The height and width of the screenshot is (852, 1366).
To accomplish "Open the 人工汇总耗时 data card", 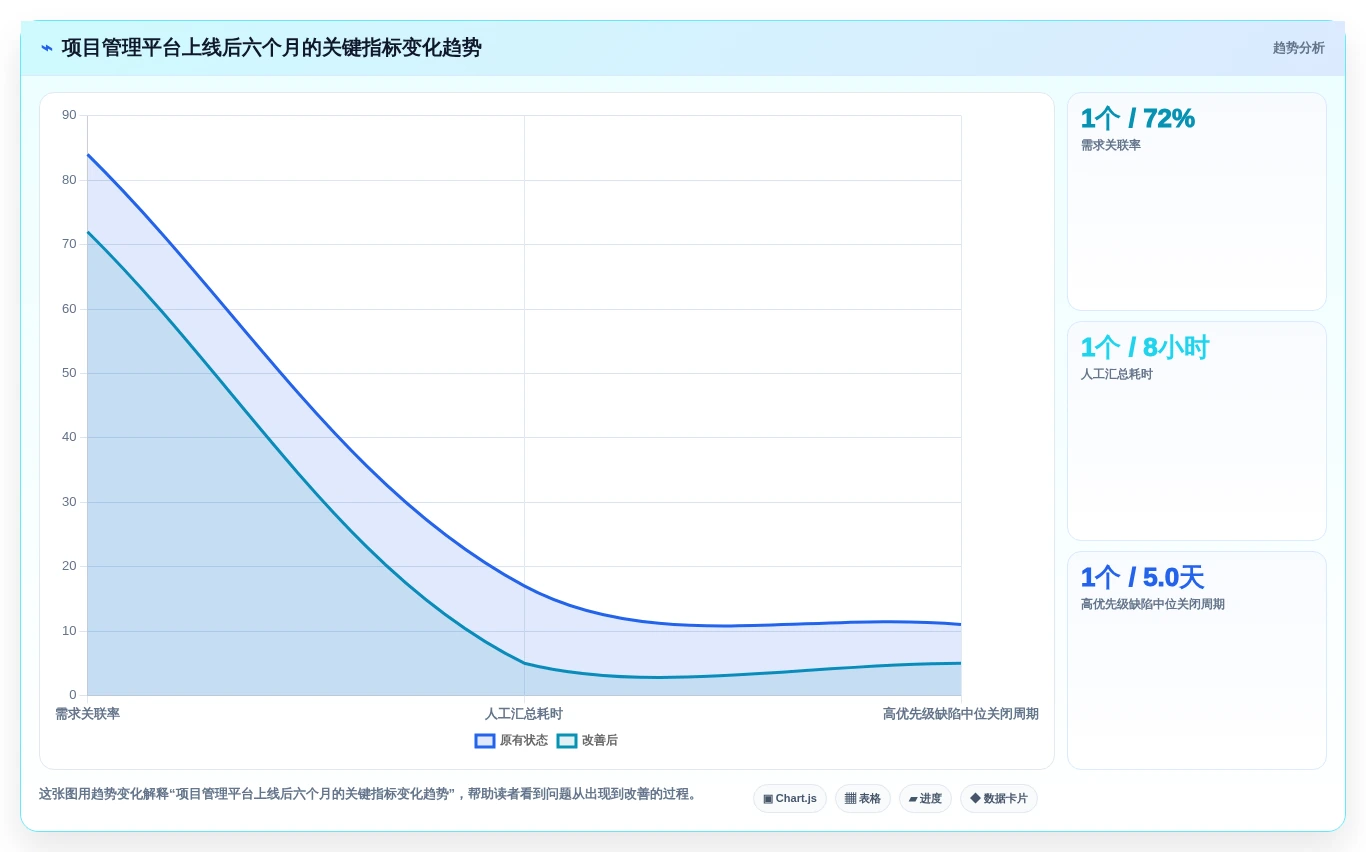I will 1197,431.
